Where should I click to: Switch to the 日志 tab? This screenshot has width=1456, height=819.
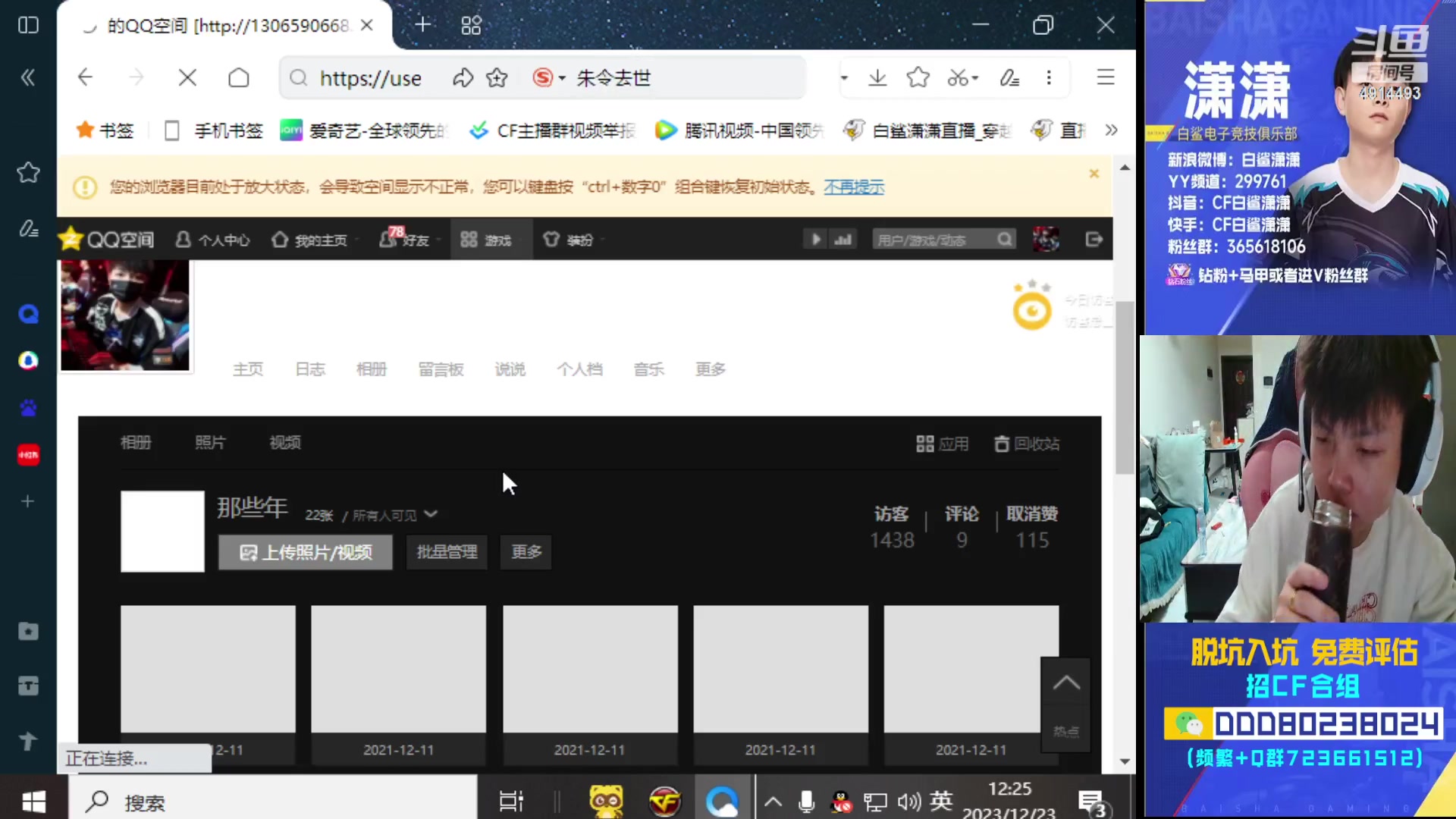click(310, 369)
